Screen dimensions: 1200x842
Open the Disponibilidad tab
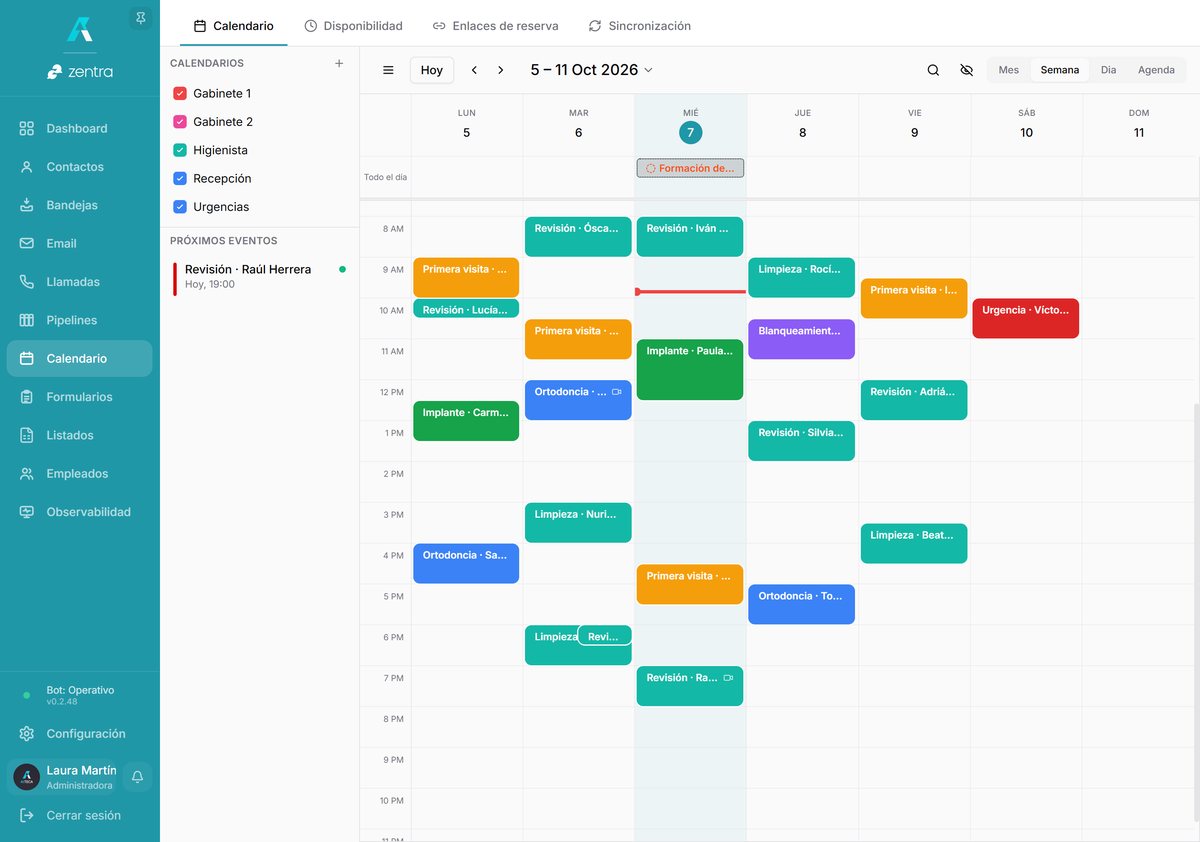click(353, 26)
